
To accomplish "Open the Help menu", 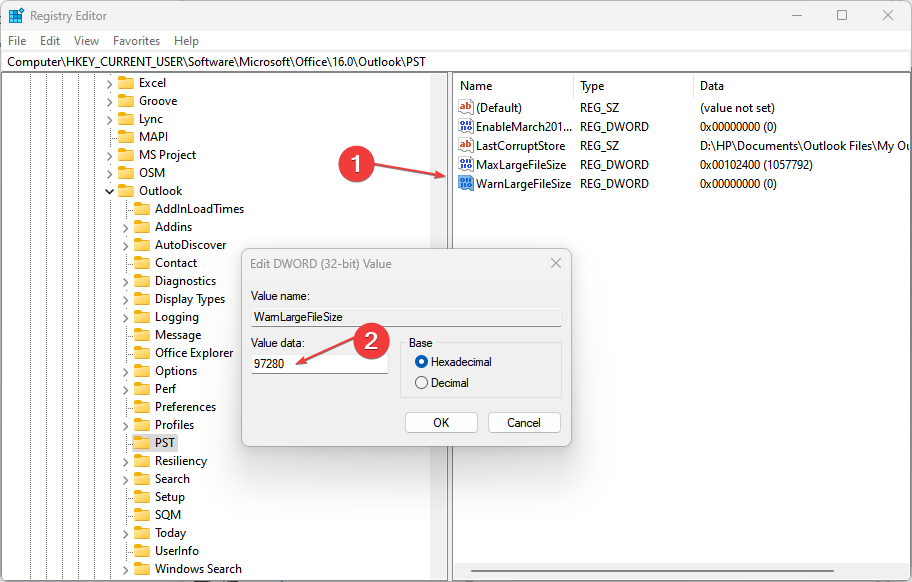I will 186,41.
